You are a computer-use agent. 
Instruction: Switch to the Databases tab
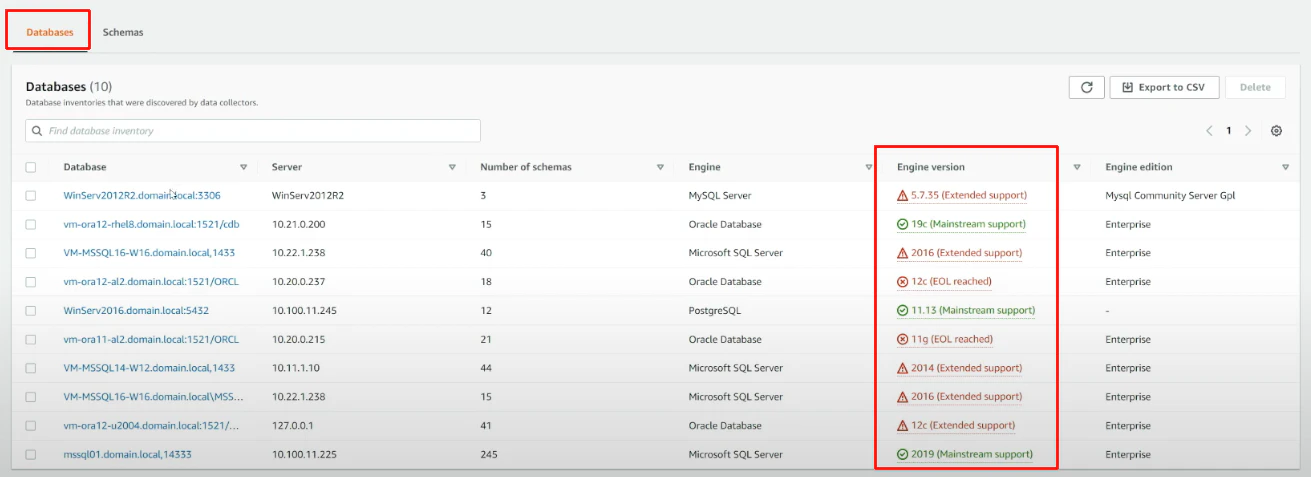tap(49, 32)
